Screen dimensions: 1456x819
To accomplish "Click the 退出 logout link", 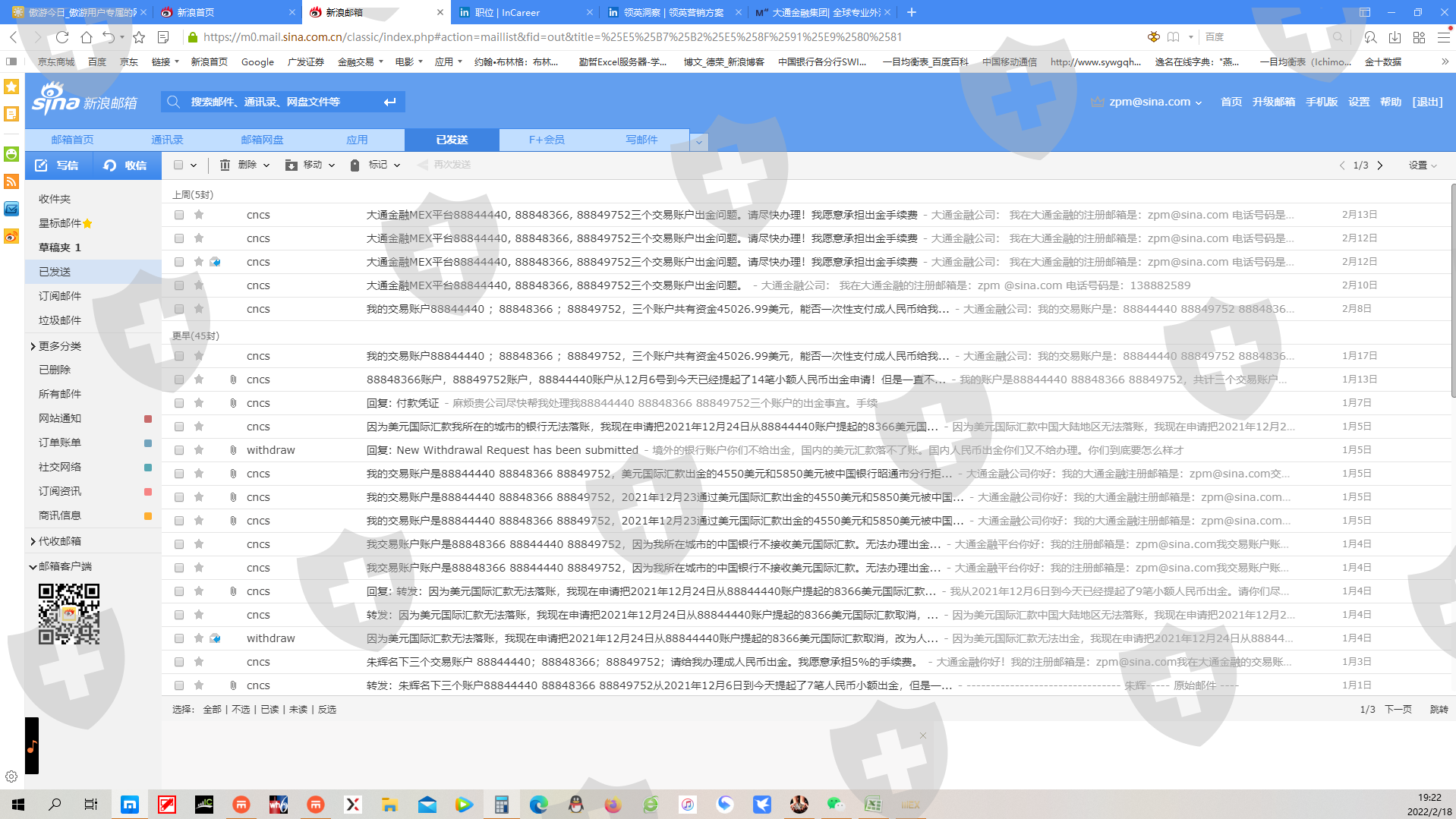I will pyautogui.click(x=1427, y=102).
